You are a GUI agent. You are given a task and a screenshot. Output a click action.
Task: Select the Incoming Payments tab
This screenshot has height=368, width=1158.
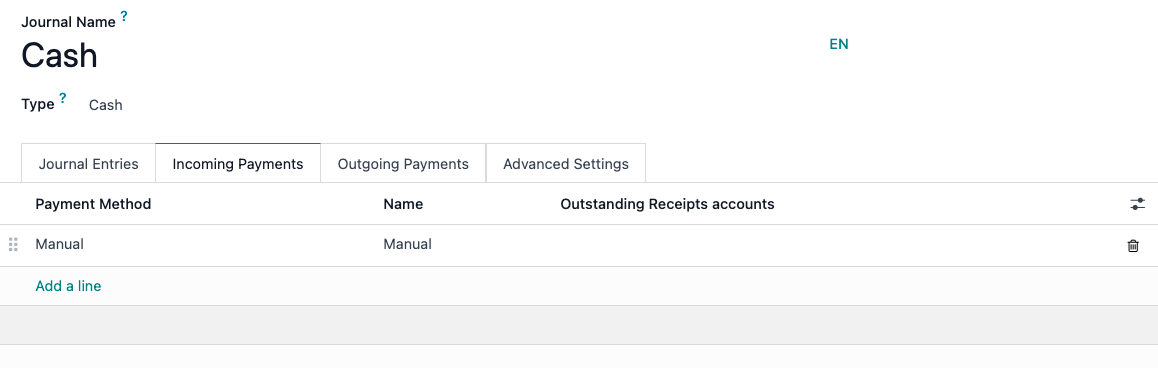pyautogui.click(x=238, y=163)
